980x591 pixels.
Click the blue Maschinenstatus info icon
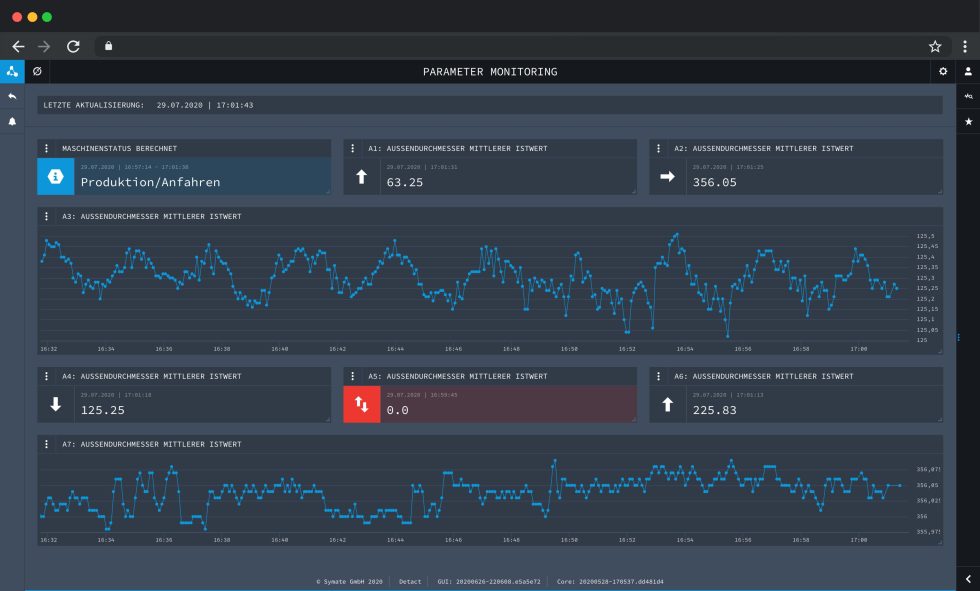(56, 176)
